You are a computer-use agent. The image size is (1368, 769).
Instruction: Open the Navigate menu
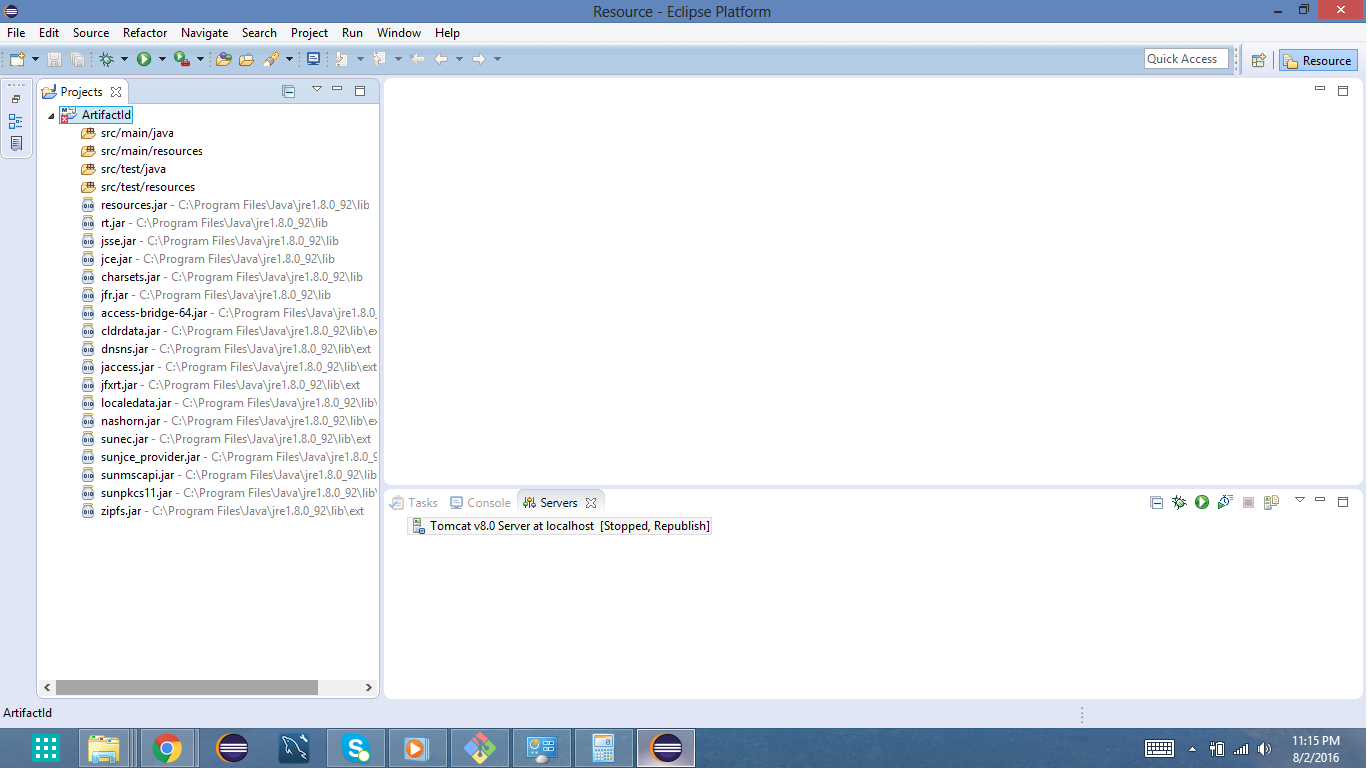204,33
